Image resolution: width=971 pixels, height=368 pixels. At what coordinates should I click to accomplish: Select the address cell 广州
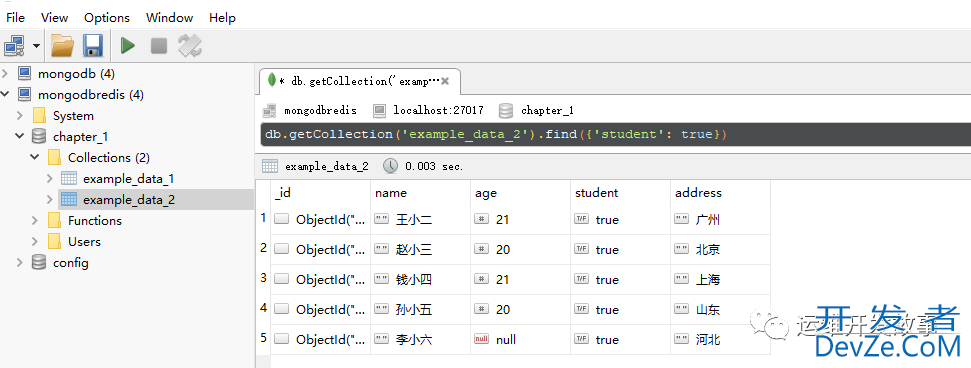click(720, 219)
